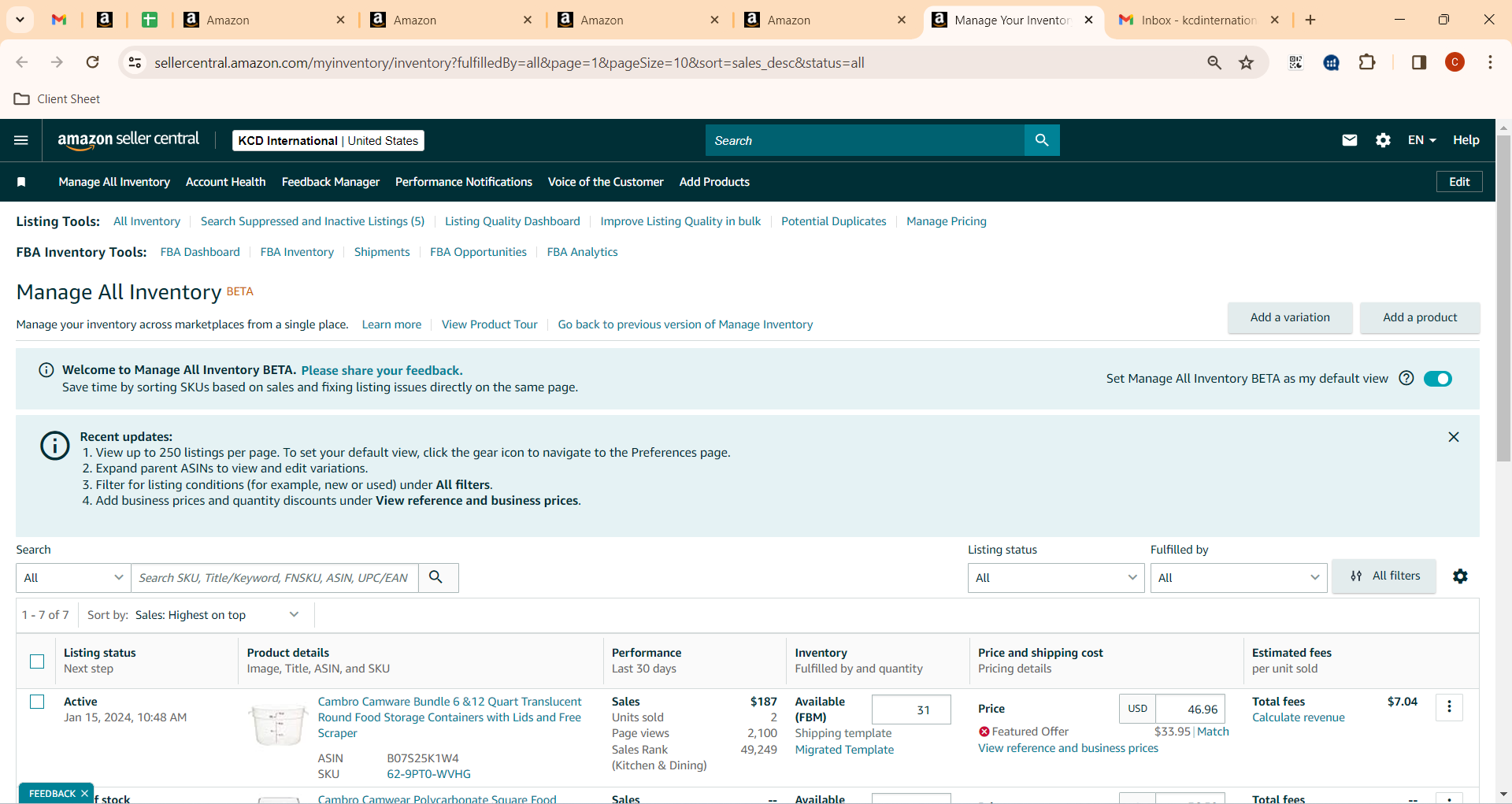Screen dimensions: 1512x804
Task: Go to Voice of the Customer
Action: (x=606, y=182)
